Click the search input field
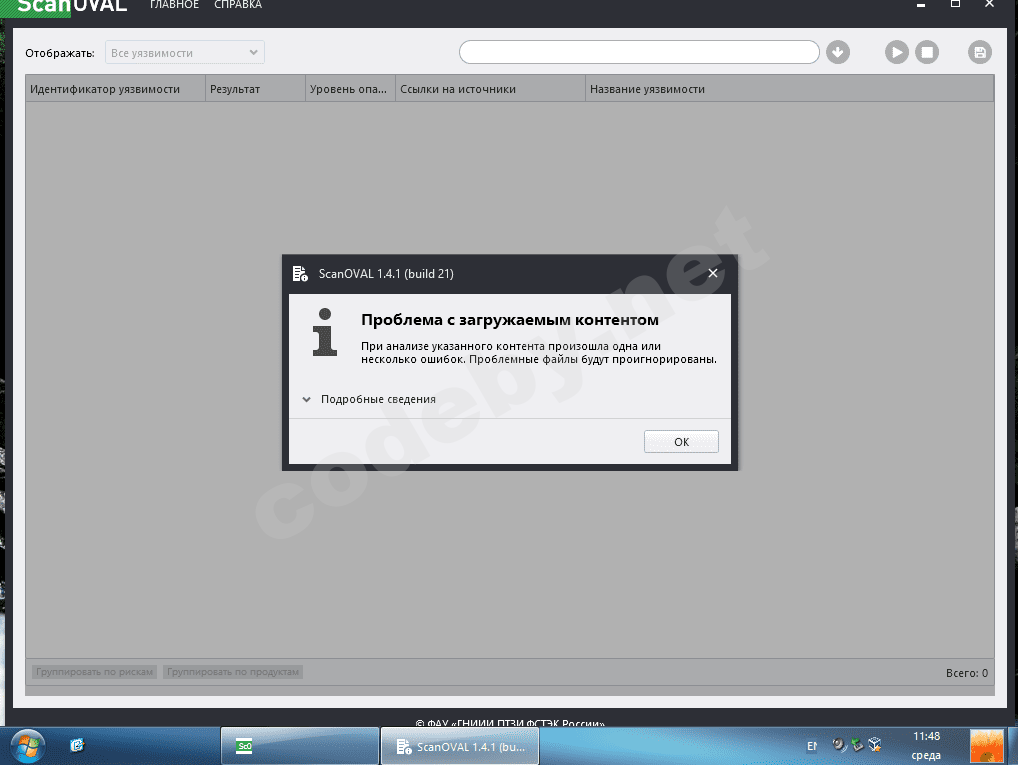 tap(639, 52)
